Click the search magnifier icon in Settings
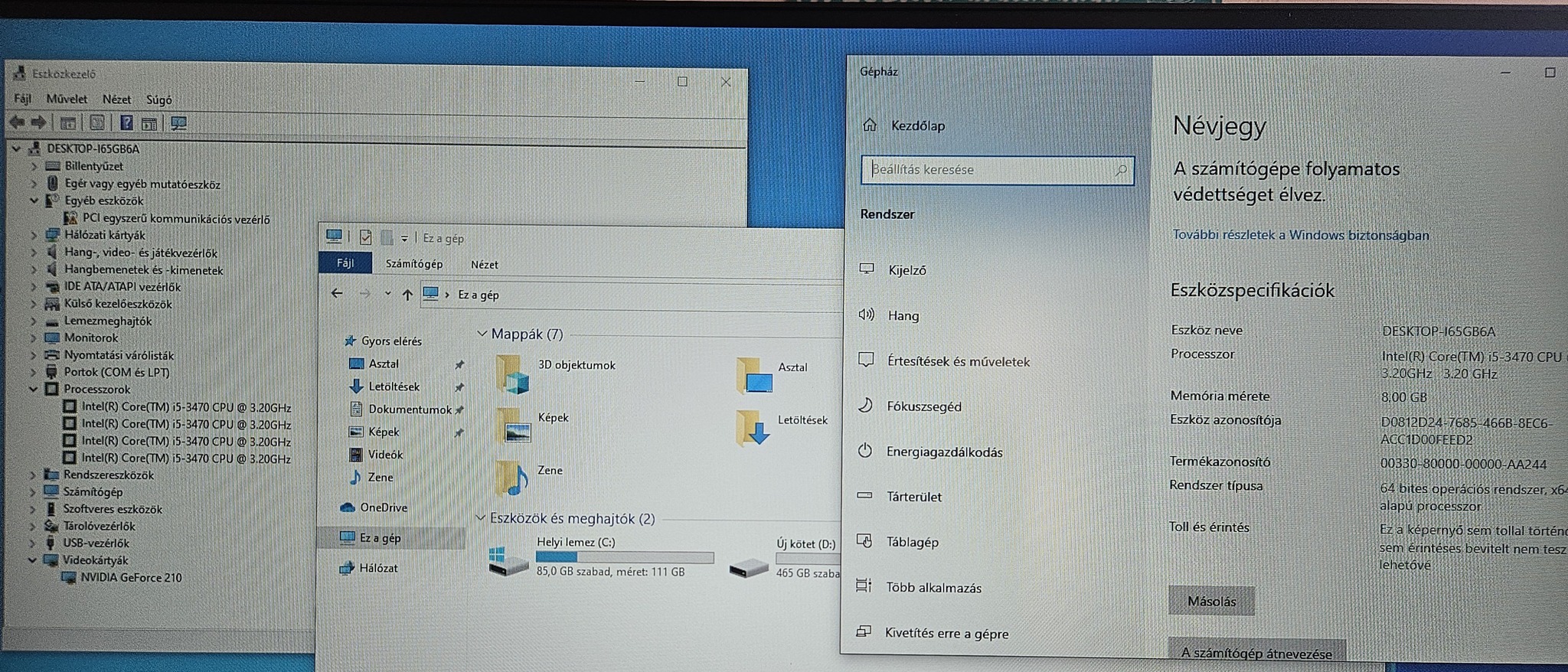This screenshot has width=1568, height=672. click(x=1122, y=170)
